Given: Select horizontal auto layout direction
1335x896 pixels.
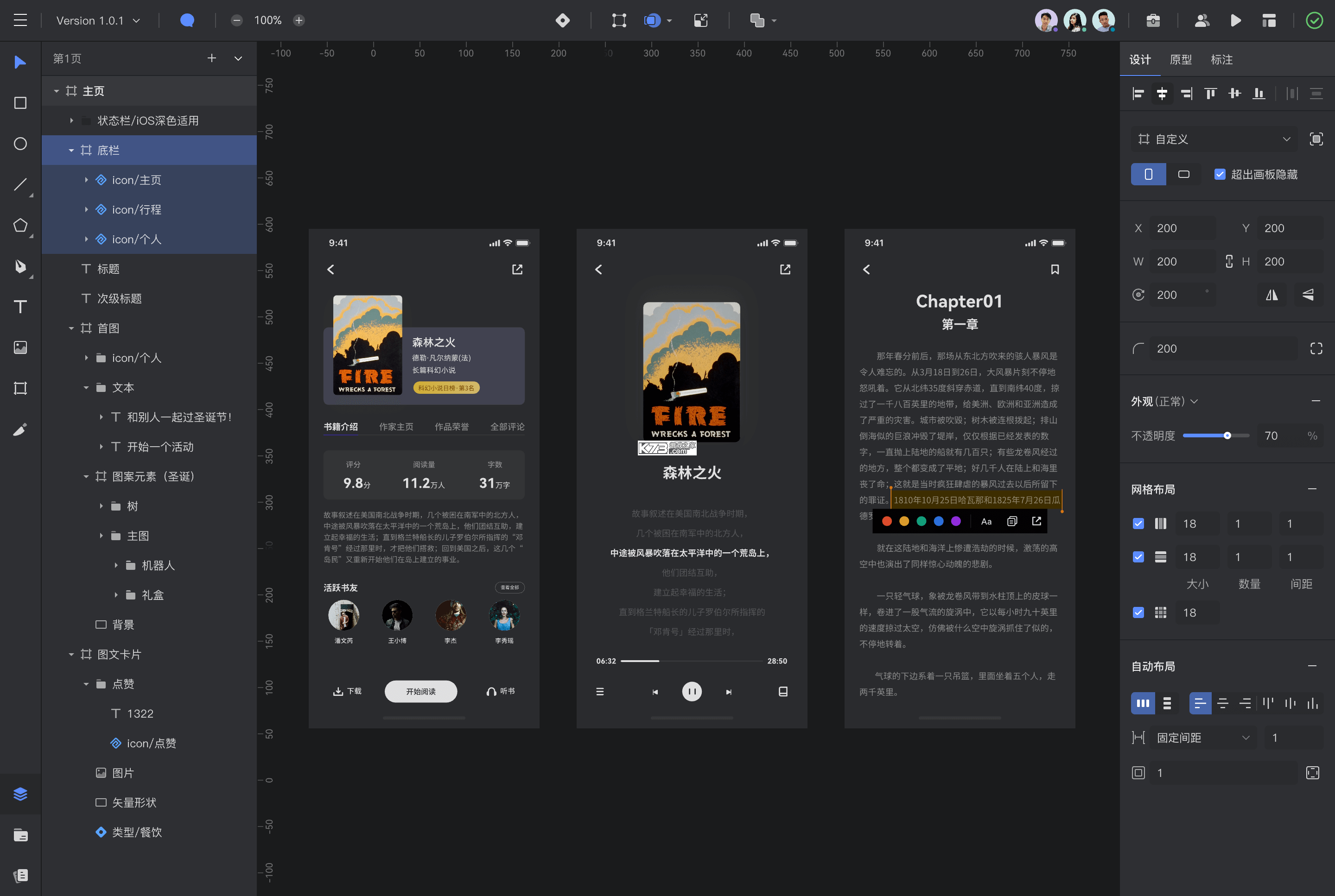Looking at the screenshot, I should [1142, 703].
